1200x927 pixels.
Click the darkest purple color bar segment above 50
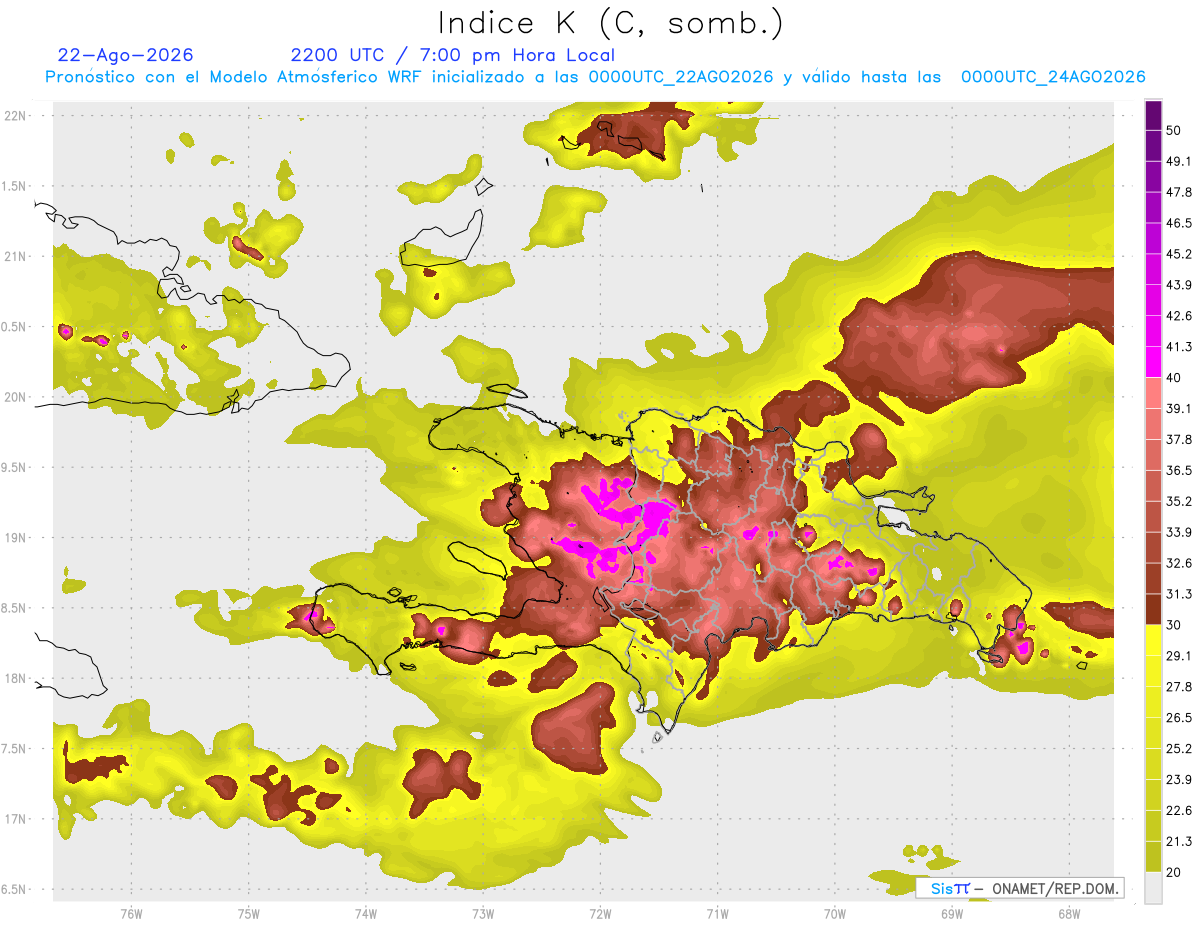pos(1153,115)
